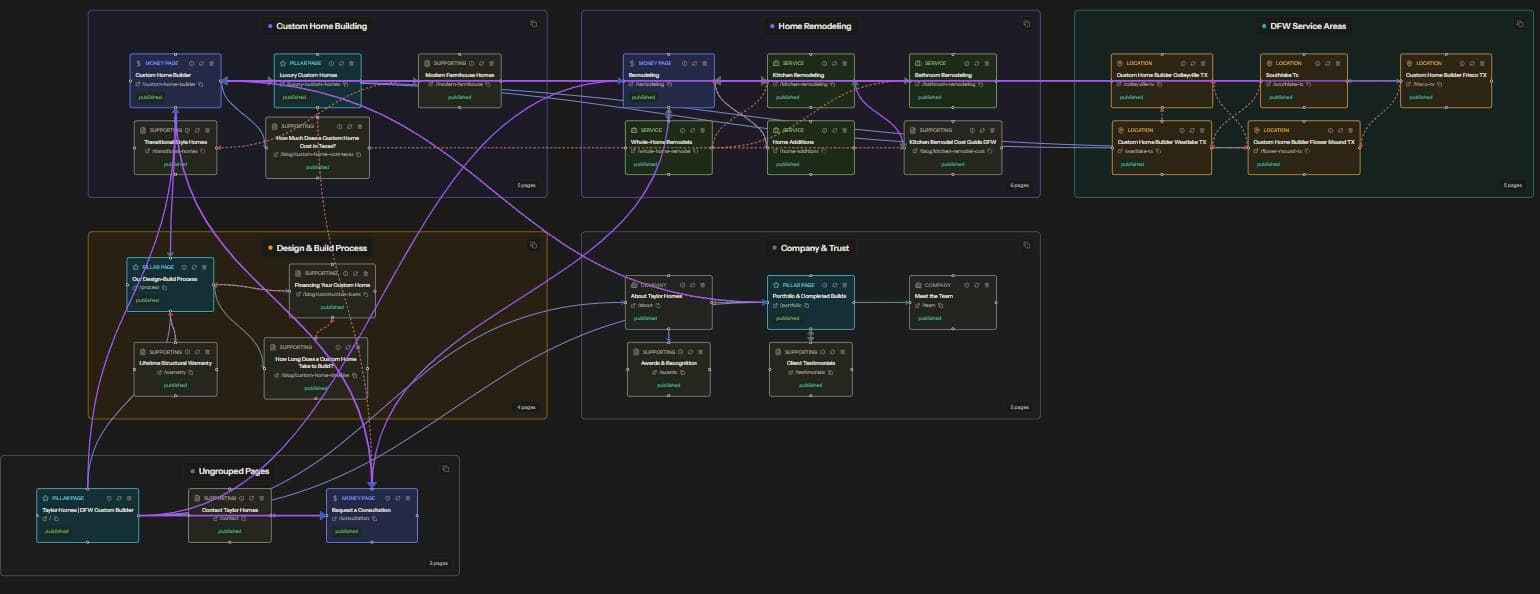Click the trash icon on Our Design-Build Process node

point(204,267)
